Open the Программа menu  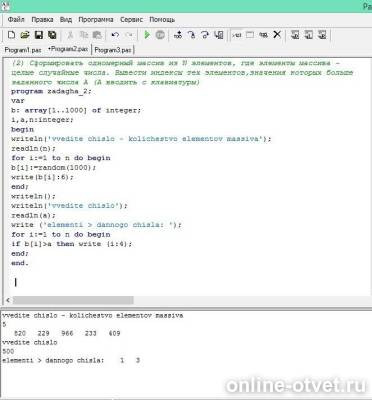click(x=96, y=19)
